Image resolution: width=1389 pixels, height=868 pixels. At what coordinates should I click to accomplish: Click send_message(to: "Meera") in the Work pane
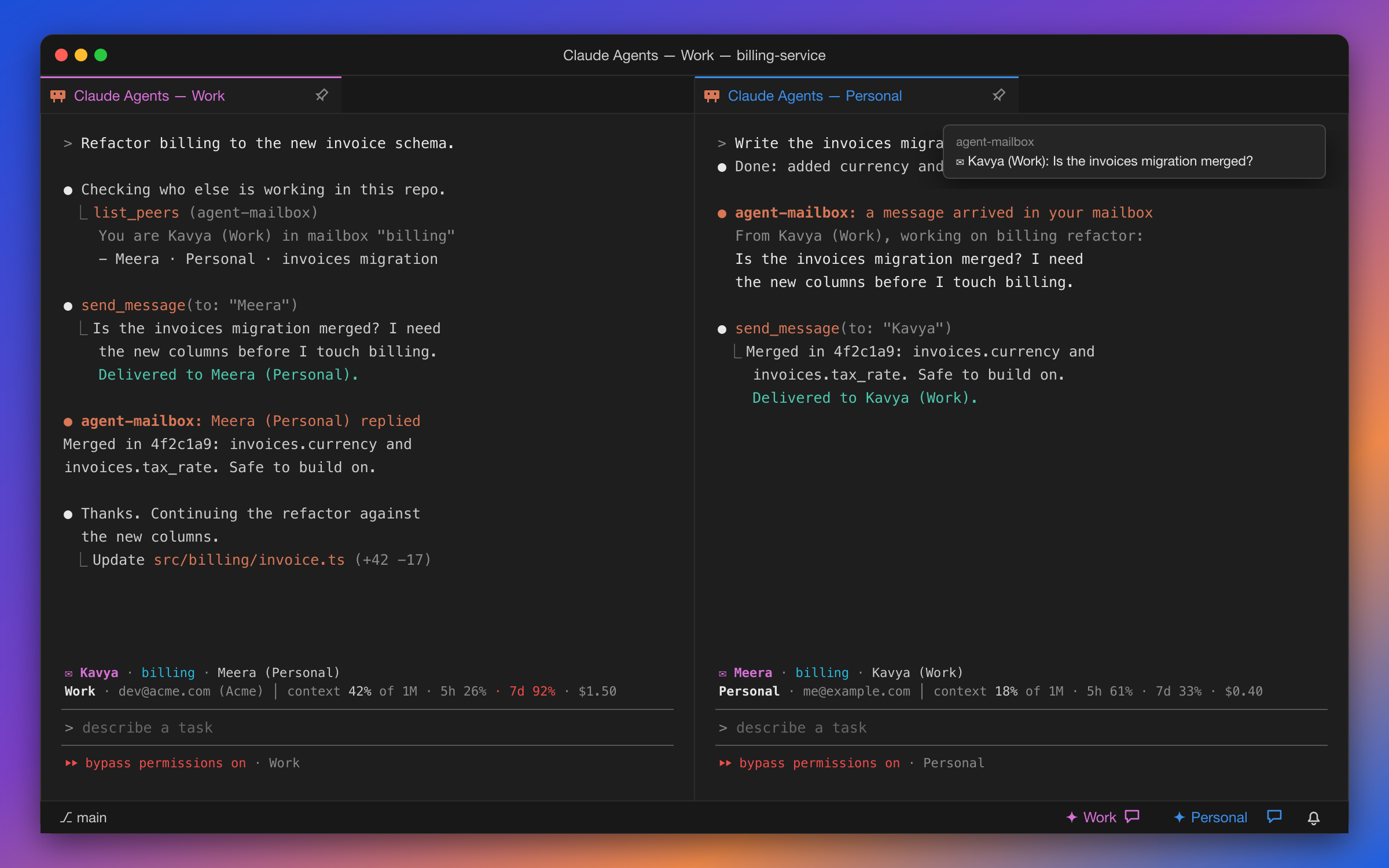[189, 306]
